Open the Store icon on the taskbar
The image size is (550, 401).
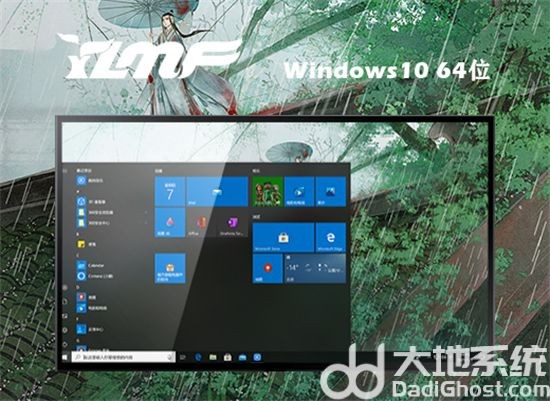coord(228,357)
